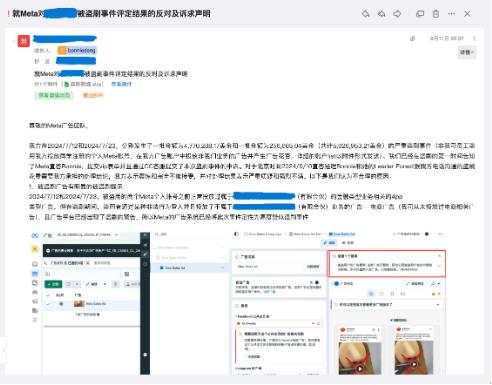492x385 pixels.
Task: Click the yellow square icon under Meta logo
Action: [35, 249]
